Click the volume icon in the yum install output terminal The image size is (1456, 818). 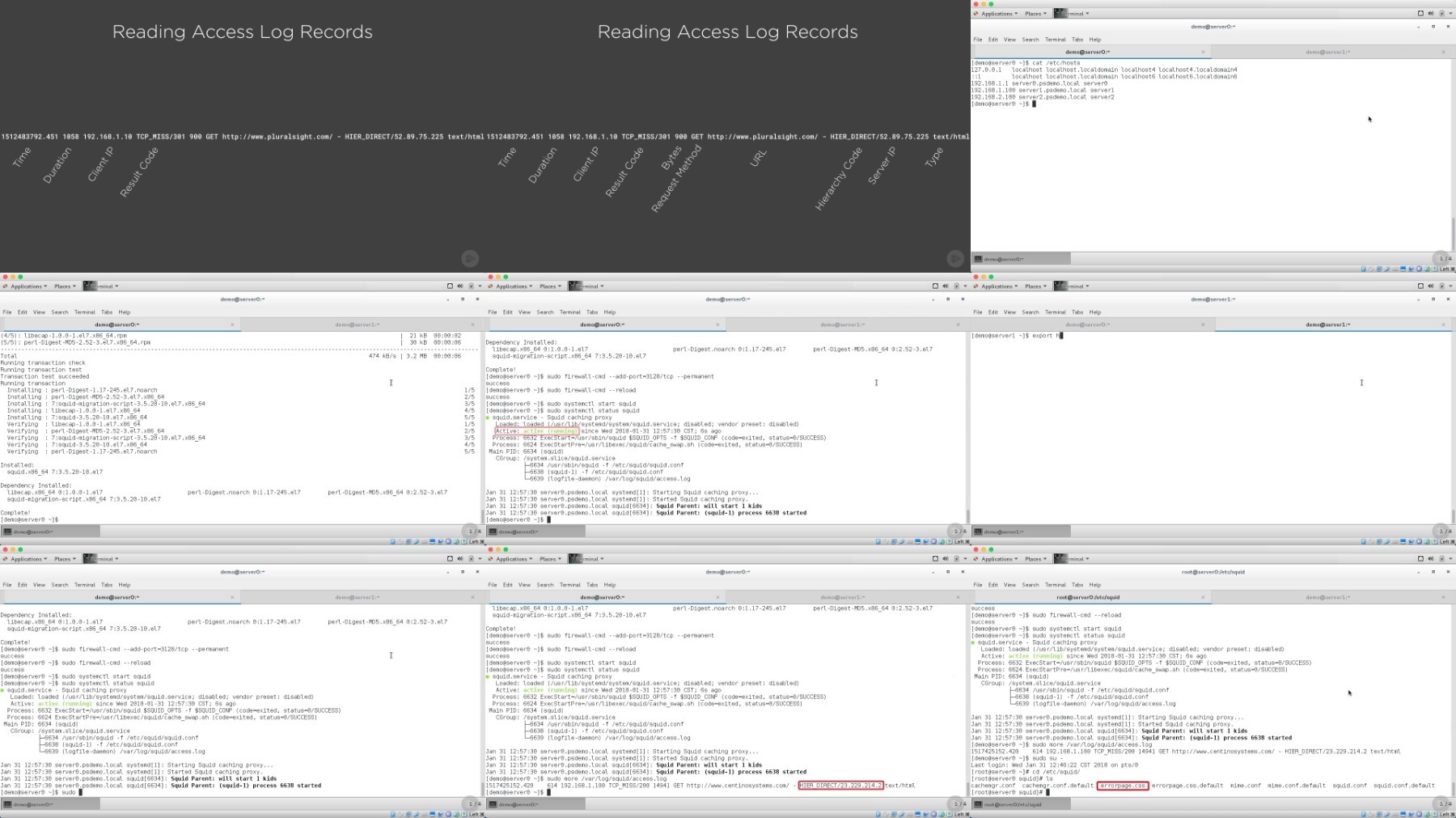click(459, 286)
